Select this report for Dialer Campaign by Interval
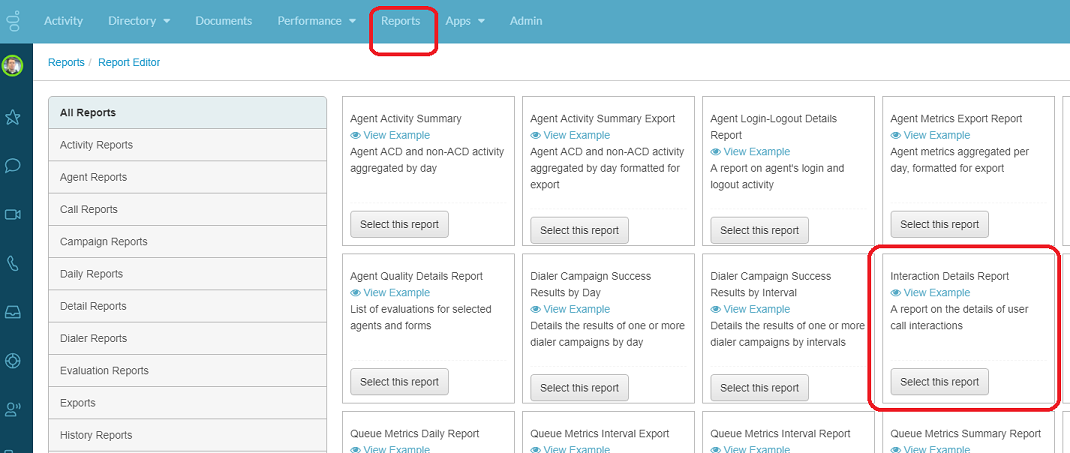The width and height of the screenshot is (1070, 453). pos(760,388)
